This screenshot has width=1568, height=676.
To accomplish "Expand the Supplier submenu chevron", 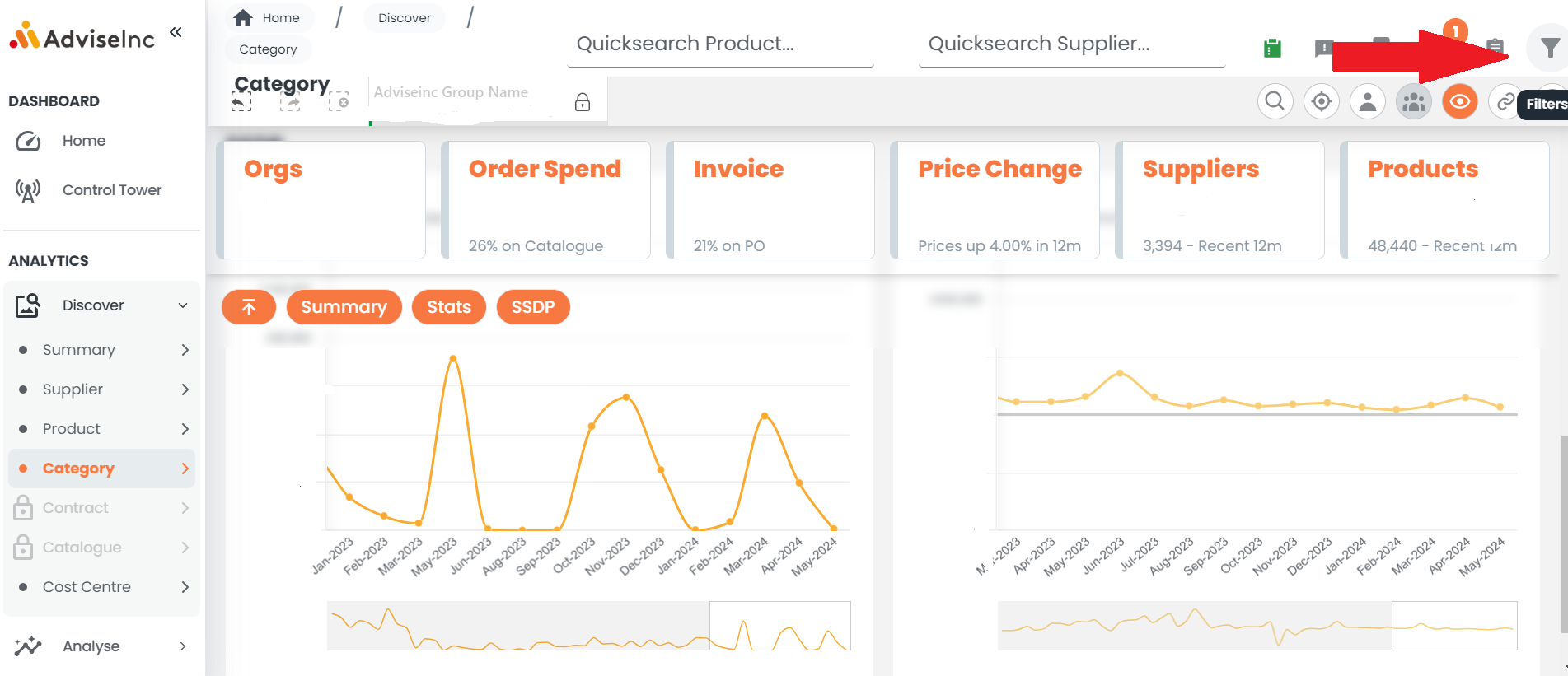I will [x=185, y=389].
